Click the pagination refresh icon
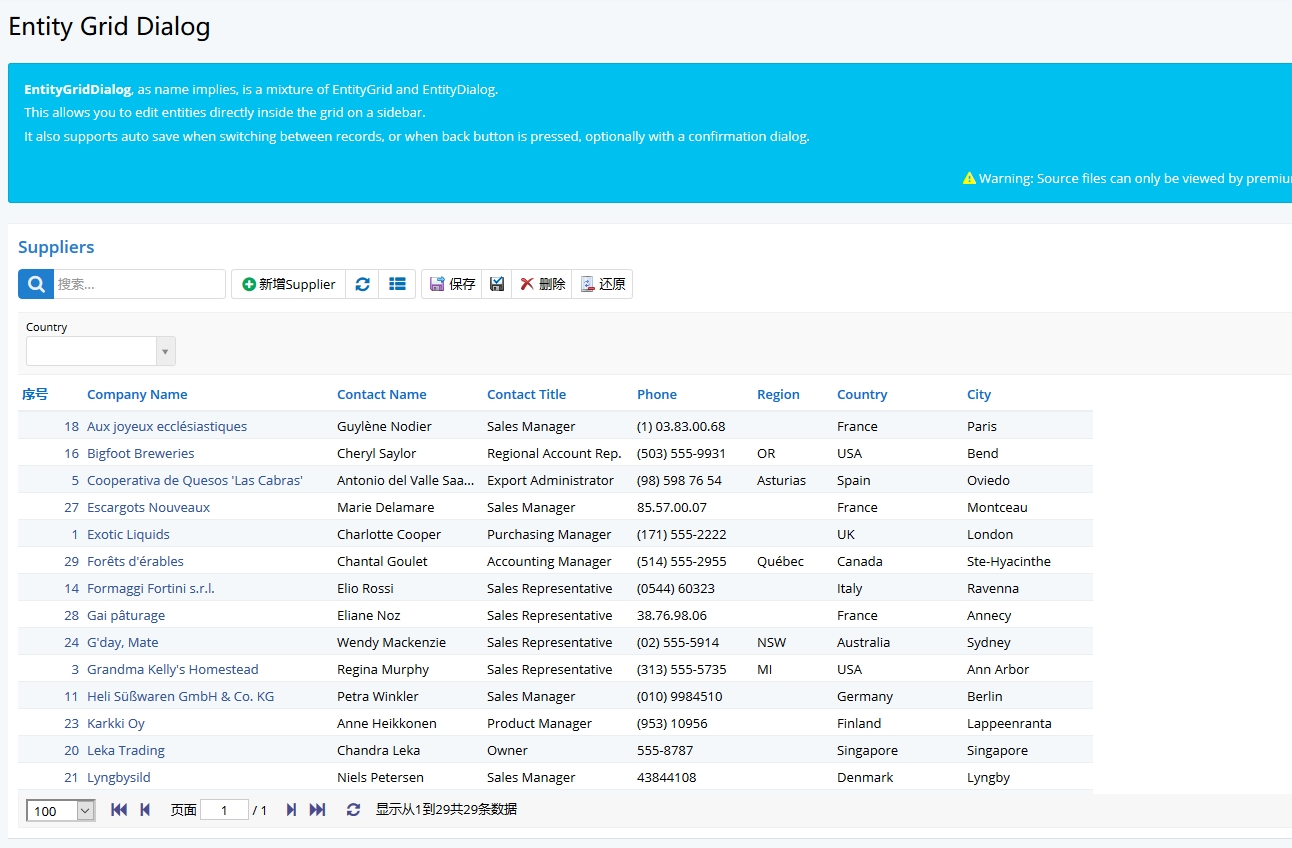The width and height of the screenshot is (1292, 848). [x=353, y=809]
